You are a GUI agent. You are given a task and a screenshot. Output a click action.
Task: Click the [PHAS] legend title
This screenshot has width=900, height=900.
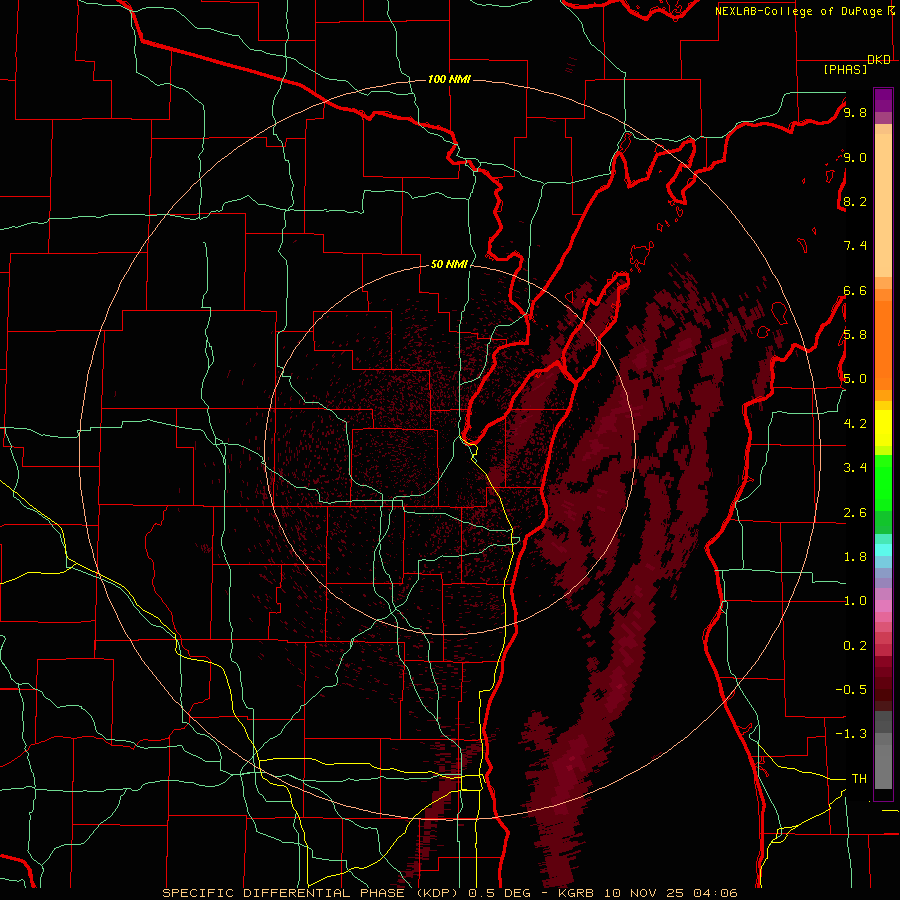pos(845,69)
